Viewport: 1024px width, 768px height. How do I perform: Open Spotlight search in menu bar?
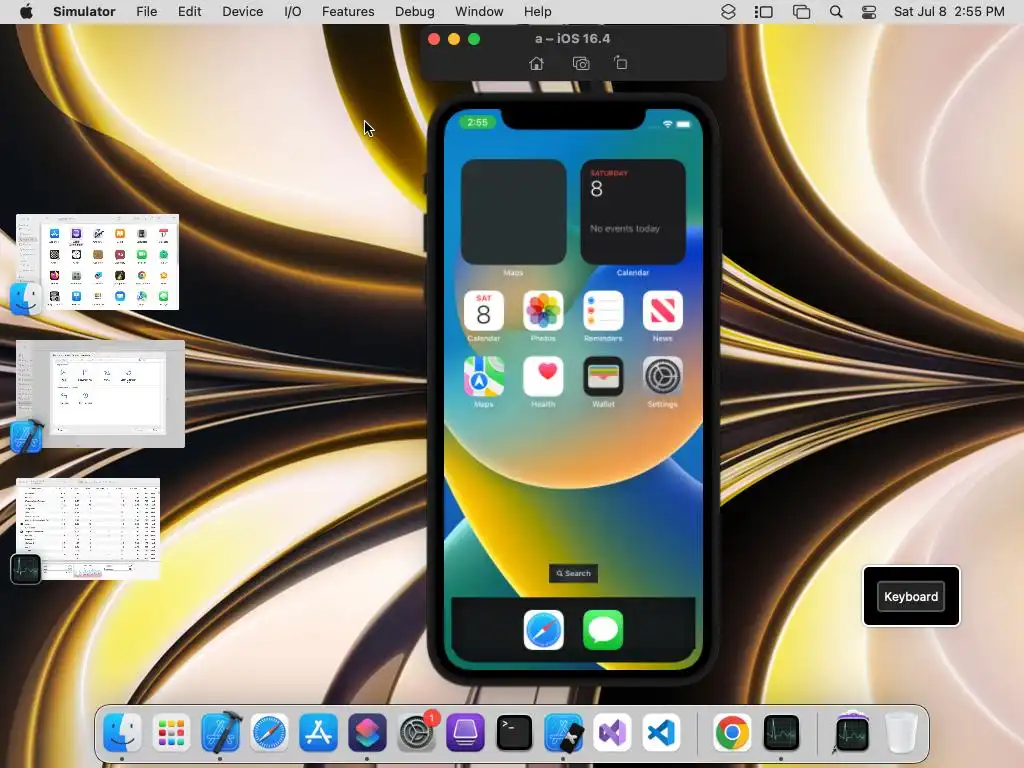pos(835,12)
